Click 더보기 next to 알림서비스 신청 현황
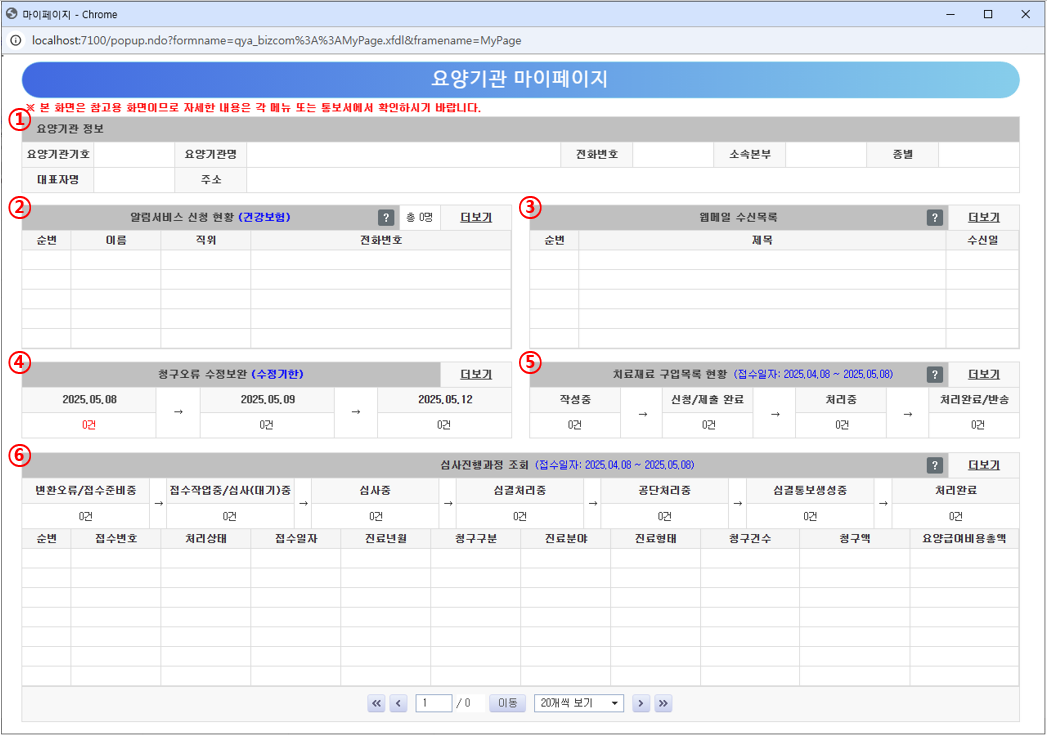Viewport: 1047px width, 736px height. 474,216
